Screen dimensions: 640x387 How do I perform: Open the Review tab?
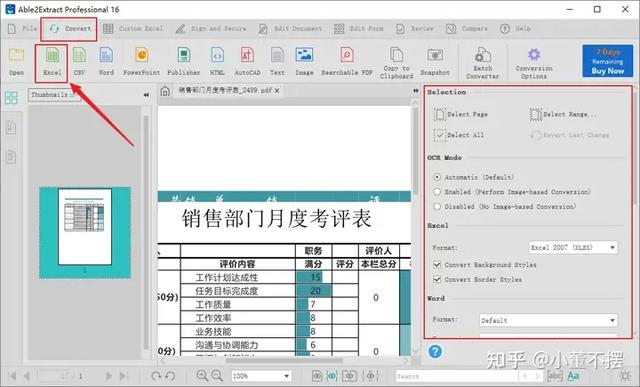(x=414, y=29)
